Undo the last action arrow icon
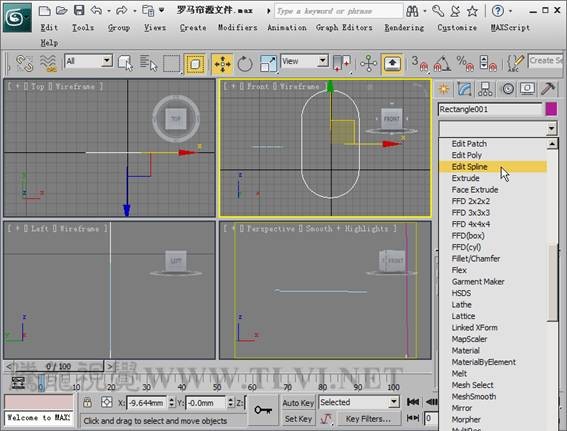 [96, 10]
